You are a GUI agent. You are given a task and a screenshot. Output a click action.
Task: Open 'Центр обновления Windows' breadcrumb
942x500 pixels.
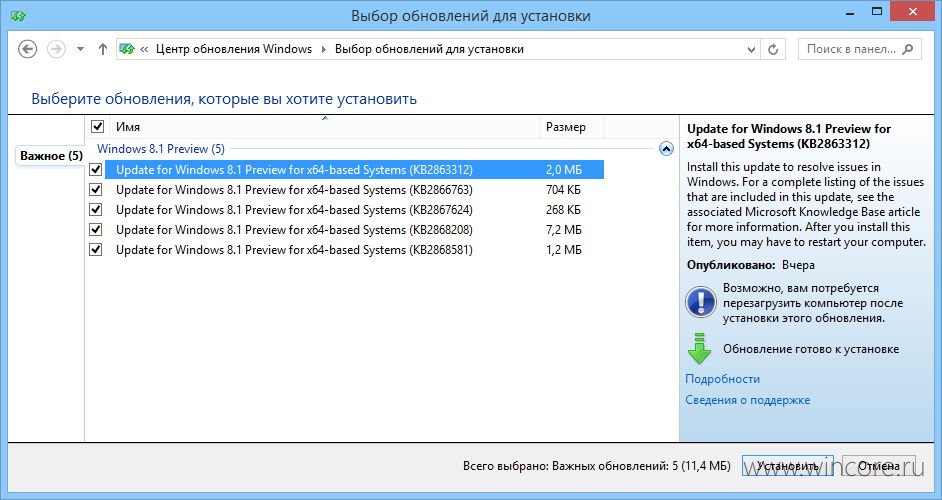pyautogui.click(x=234, y=49)
